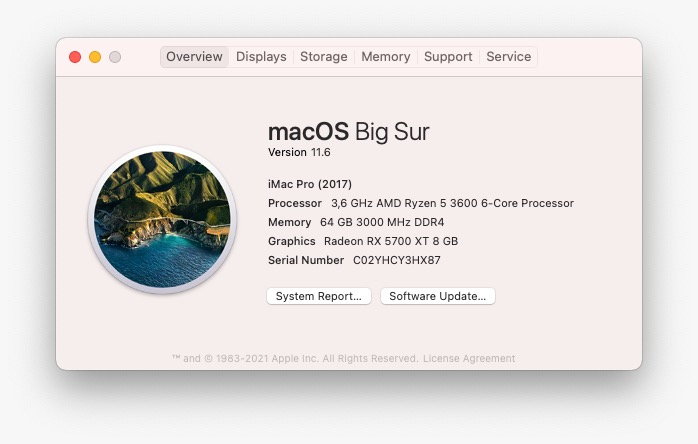This screenshot has width=698, height=444.
Task: Click the Processor info line
Action: [x=421, y=203]
